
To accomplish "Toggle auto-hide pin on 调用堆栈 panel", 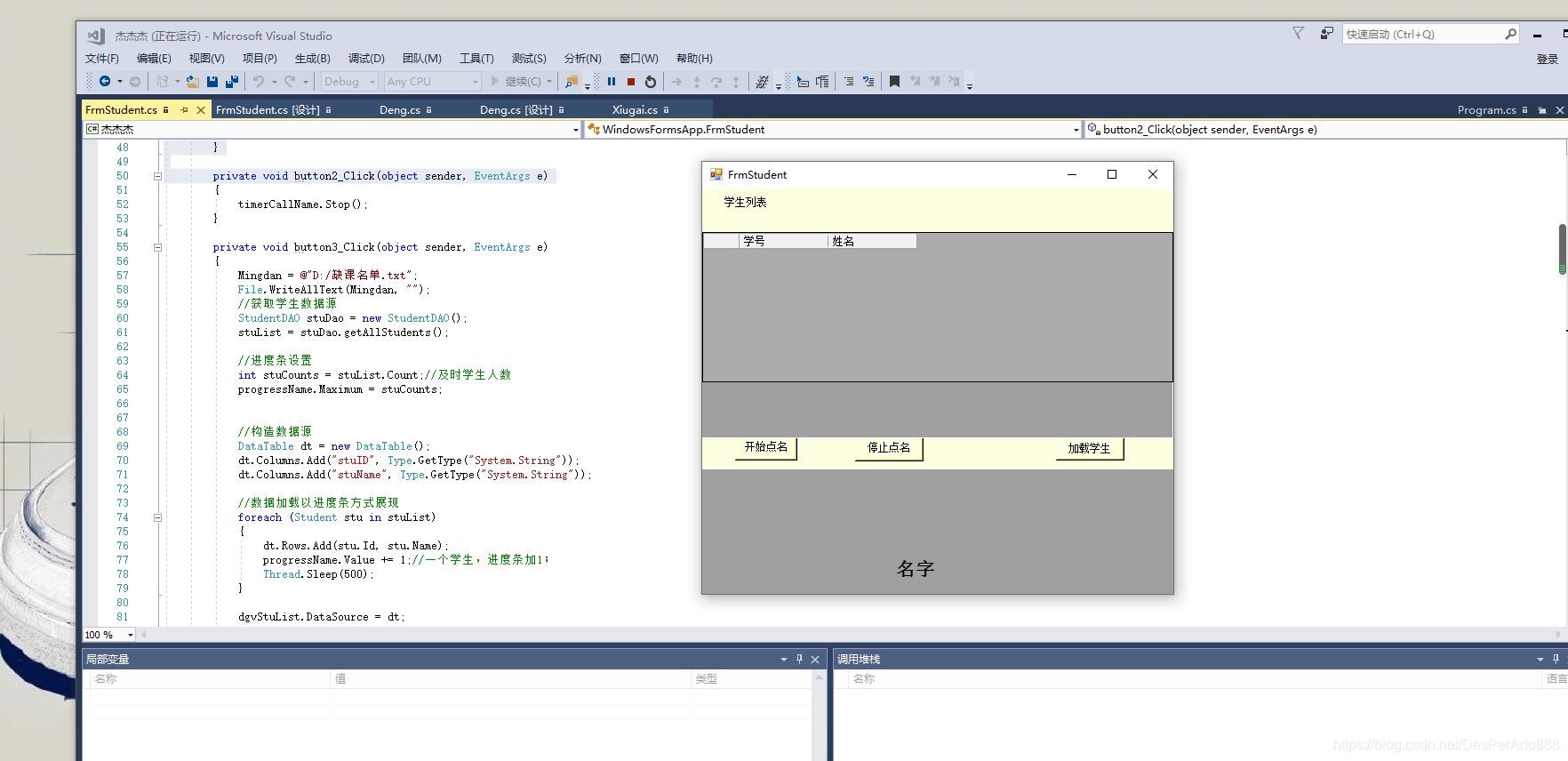I will coord(1556,659).
